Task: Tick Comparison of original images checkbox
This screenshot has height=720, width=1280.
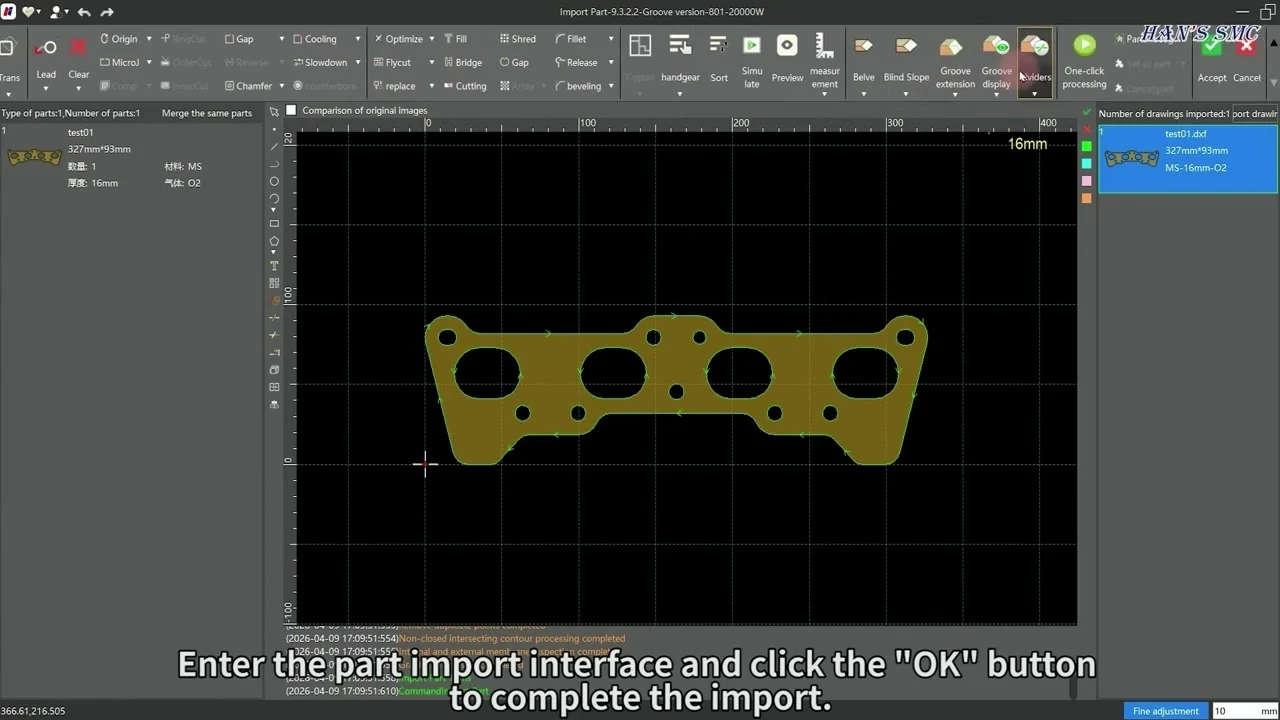Action: [291, 110]
